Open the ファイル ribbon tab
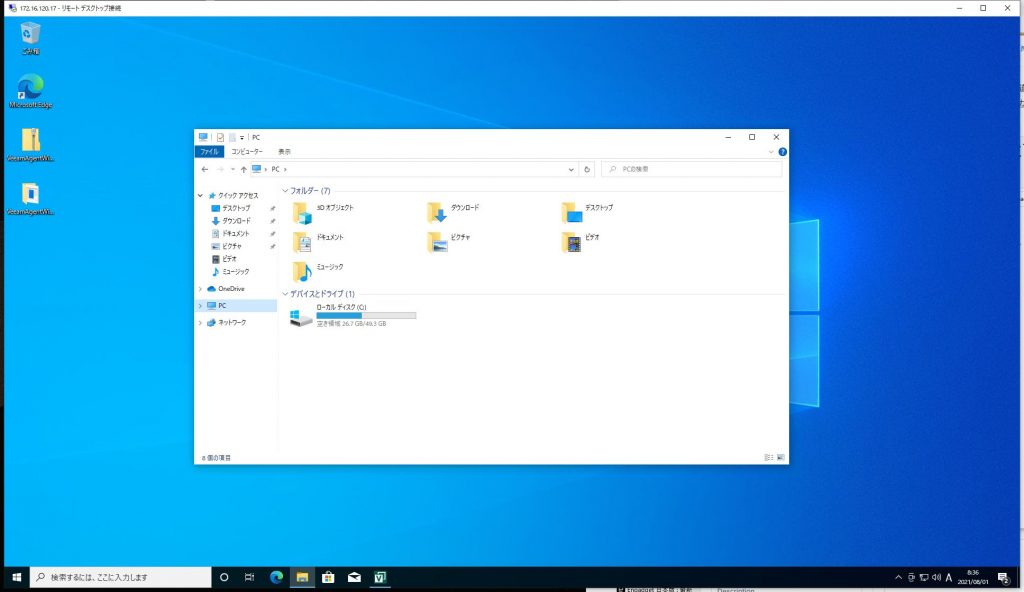This screenshot has width=1024, height=592. point(209,152)
